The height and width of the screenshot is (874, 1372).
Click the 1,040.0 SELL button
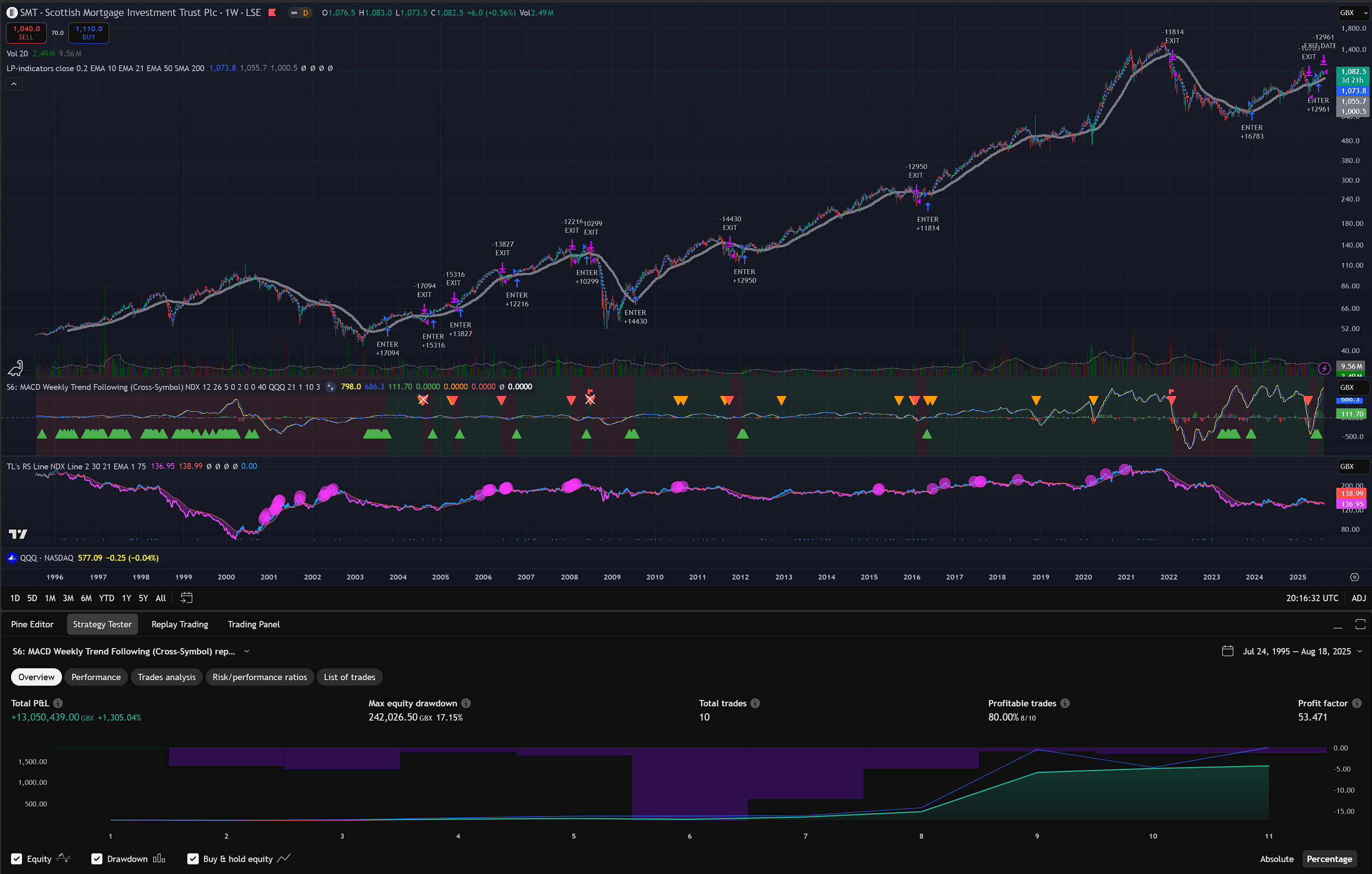[26, 33]
